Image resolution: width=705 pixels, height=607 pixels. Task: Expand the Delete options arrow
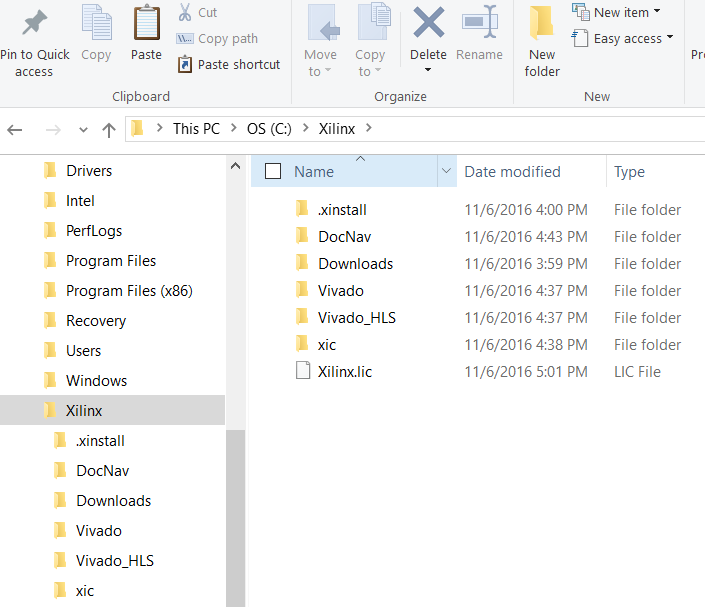coord(428,70)
